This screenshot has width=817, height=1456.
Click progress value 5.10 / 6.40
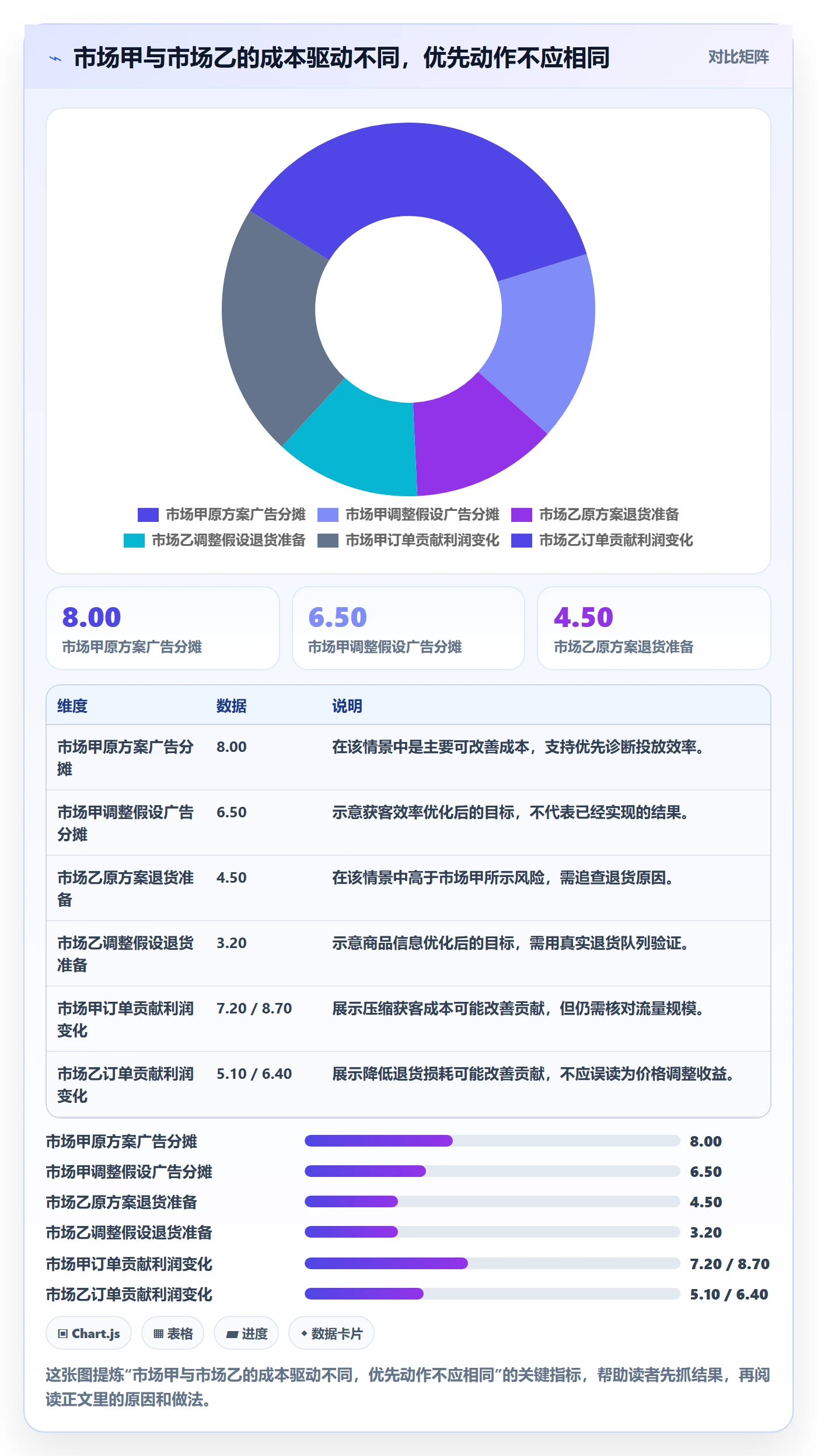(729, 1294)
